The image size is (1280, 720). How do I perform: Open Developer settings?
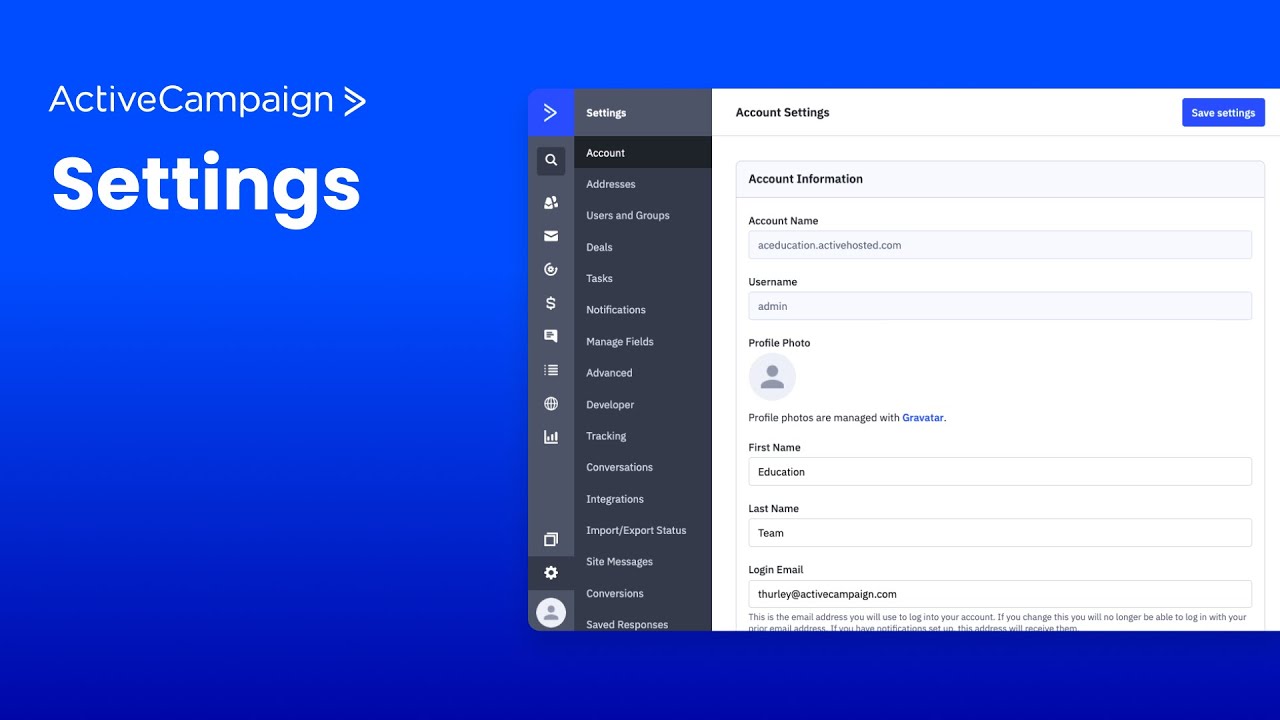click(643, 405)
